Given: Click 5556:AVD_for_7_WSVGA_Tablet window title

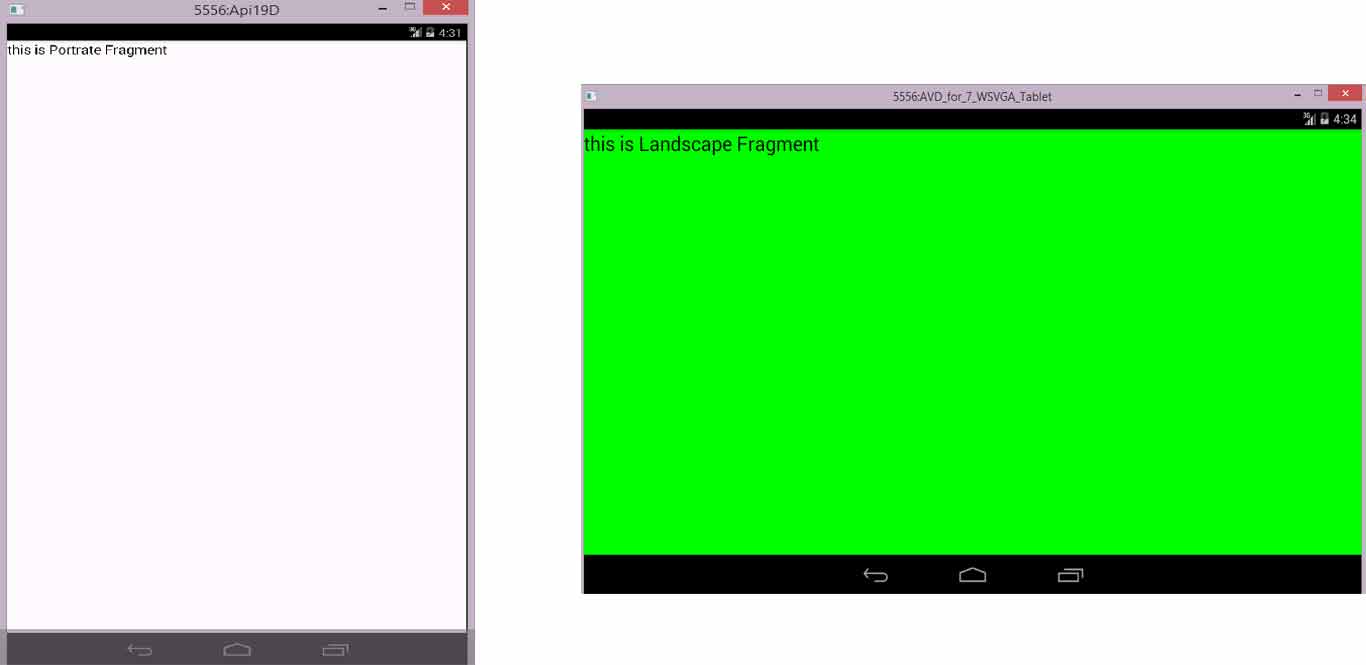Looking at the screenshot, I should [x=972, y=97].
